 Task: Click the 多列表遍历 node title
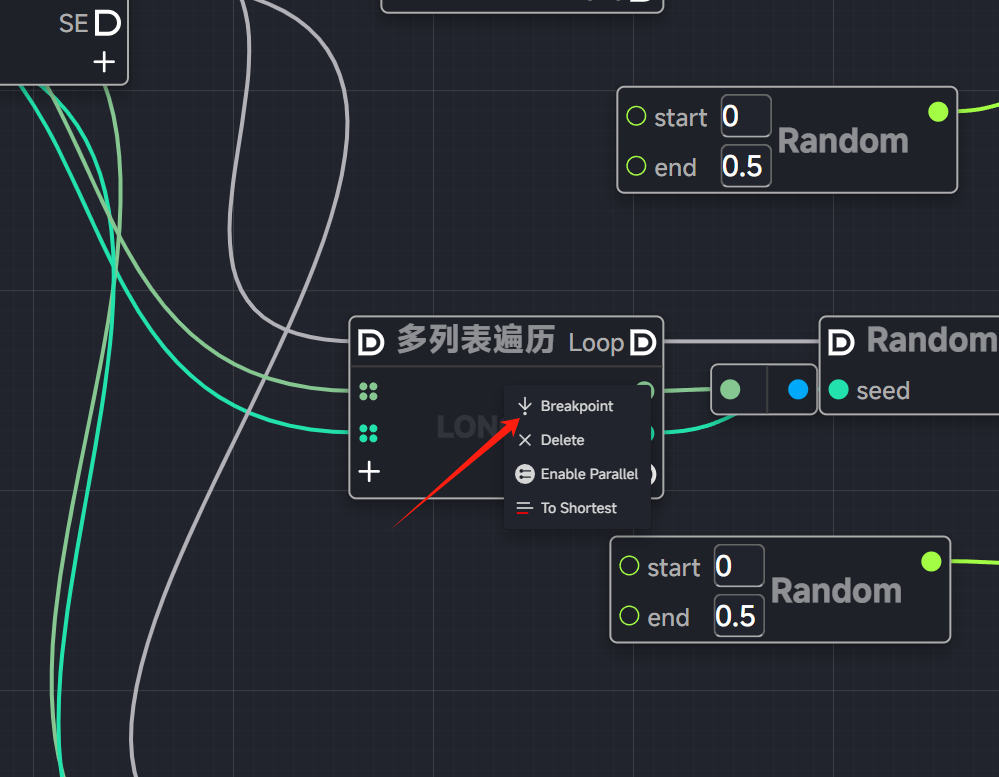(476, 340)
